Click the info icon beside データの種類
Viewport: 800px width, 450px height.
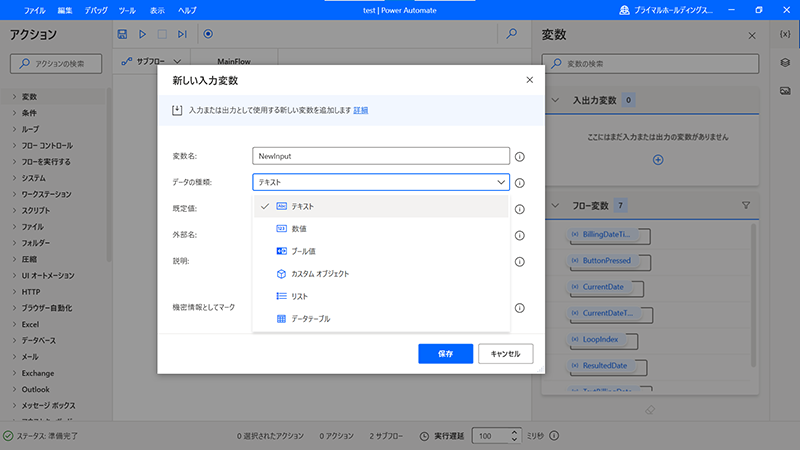pyautogui.click(x=520, y=183)
